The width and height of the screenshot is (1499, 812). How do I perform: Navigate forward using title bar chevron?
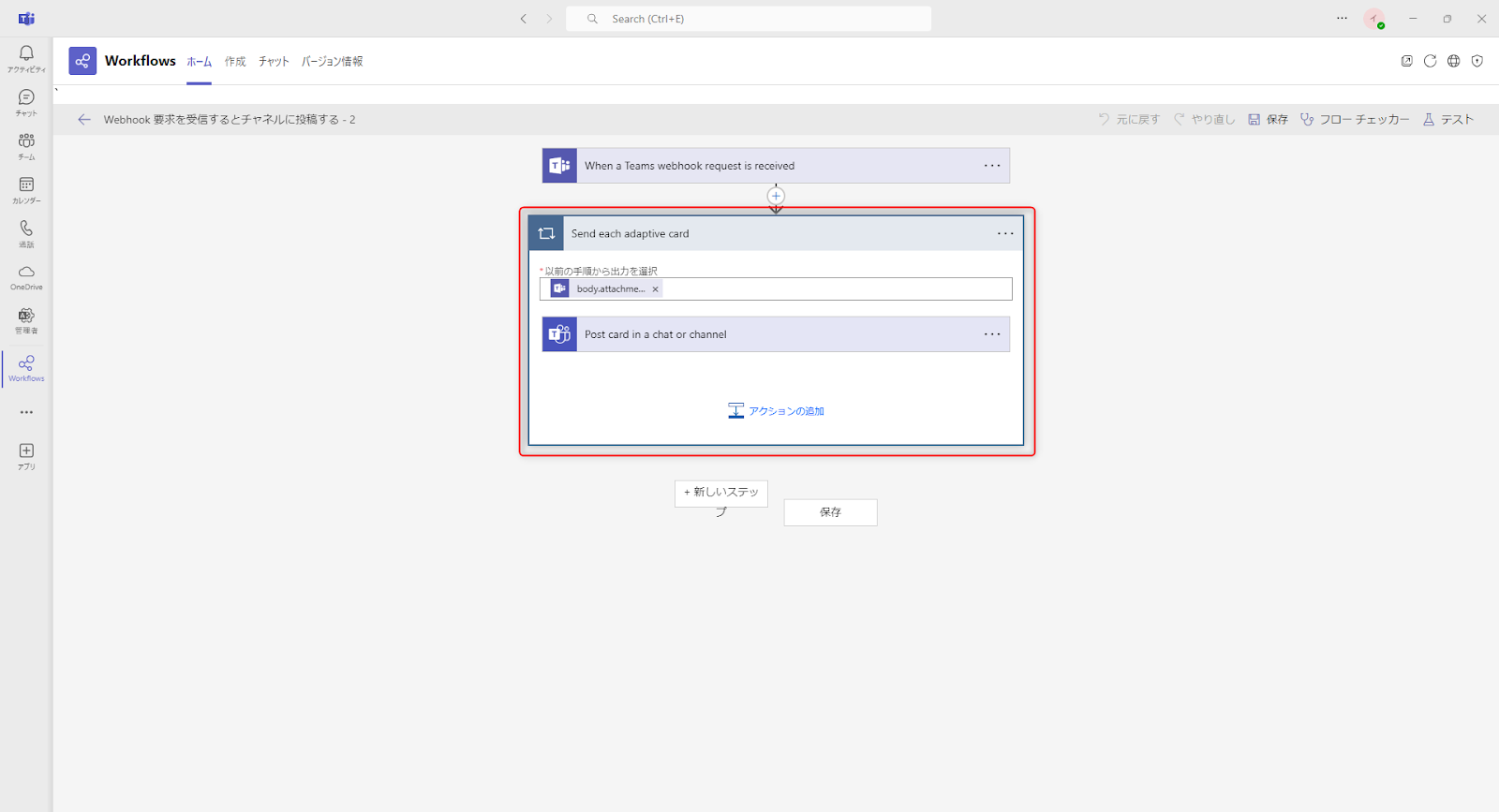pyautogui.click(x=549, y=19)
